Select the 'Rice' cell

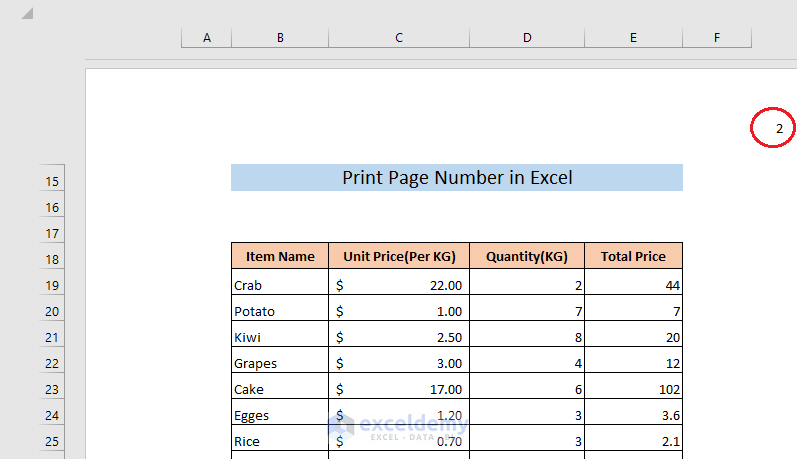click(x=280, y=437)
